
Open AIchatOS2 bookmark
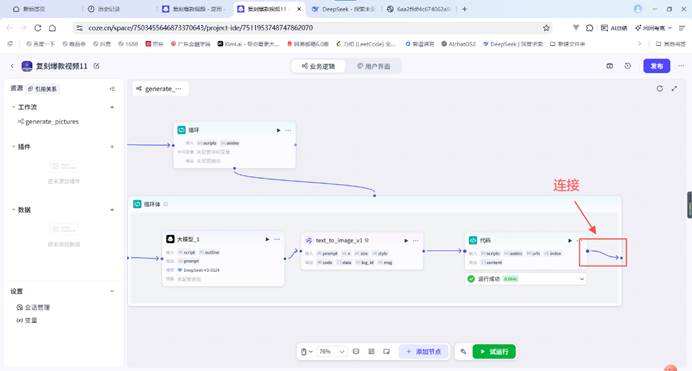[x=458, y=44]
